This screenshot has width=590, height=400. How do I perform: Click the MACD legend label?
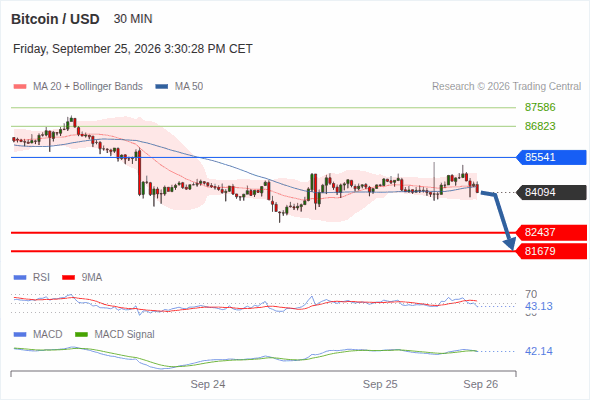[47, 335]
